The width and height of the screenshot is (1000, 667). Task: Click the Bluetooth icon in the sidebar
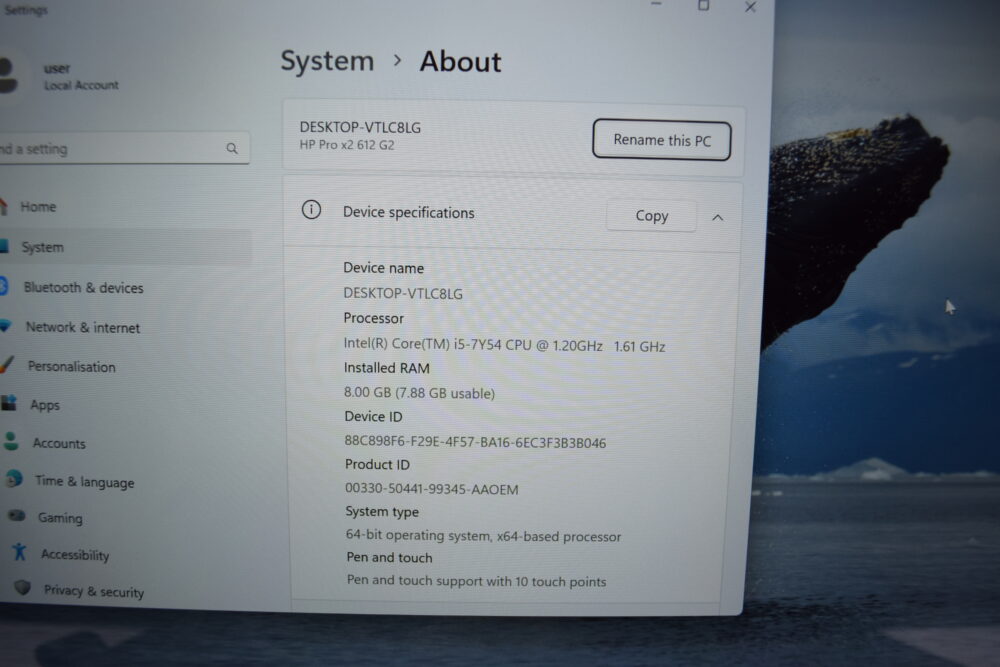(3, 286)
